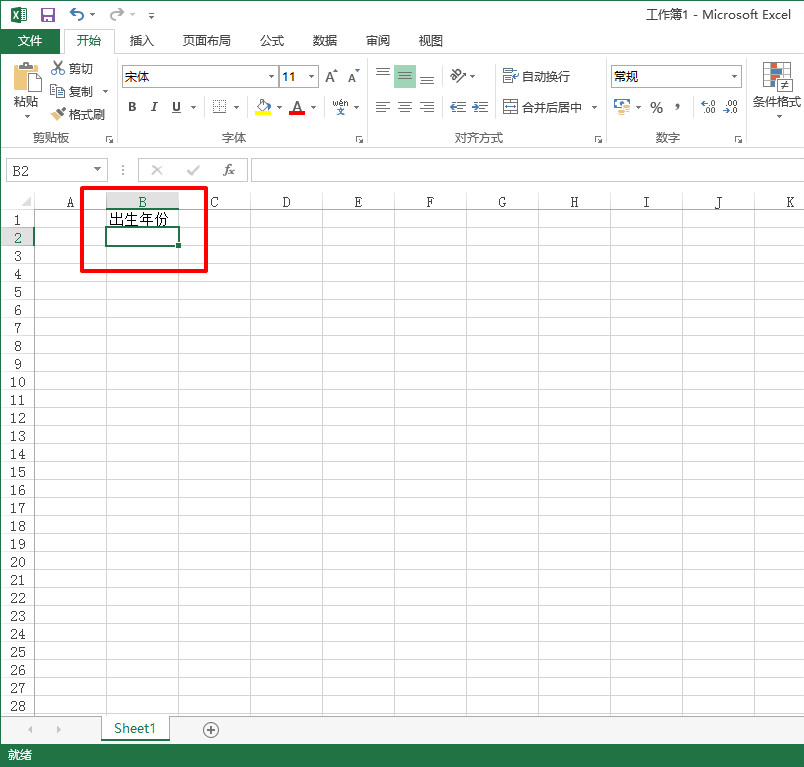Click the 文件 (File) button

[x=30, y=41]
